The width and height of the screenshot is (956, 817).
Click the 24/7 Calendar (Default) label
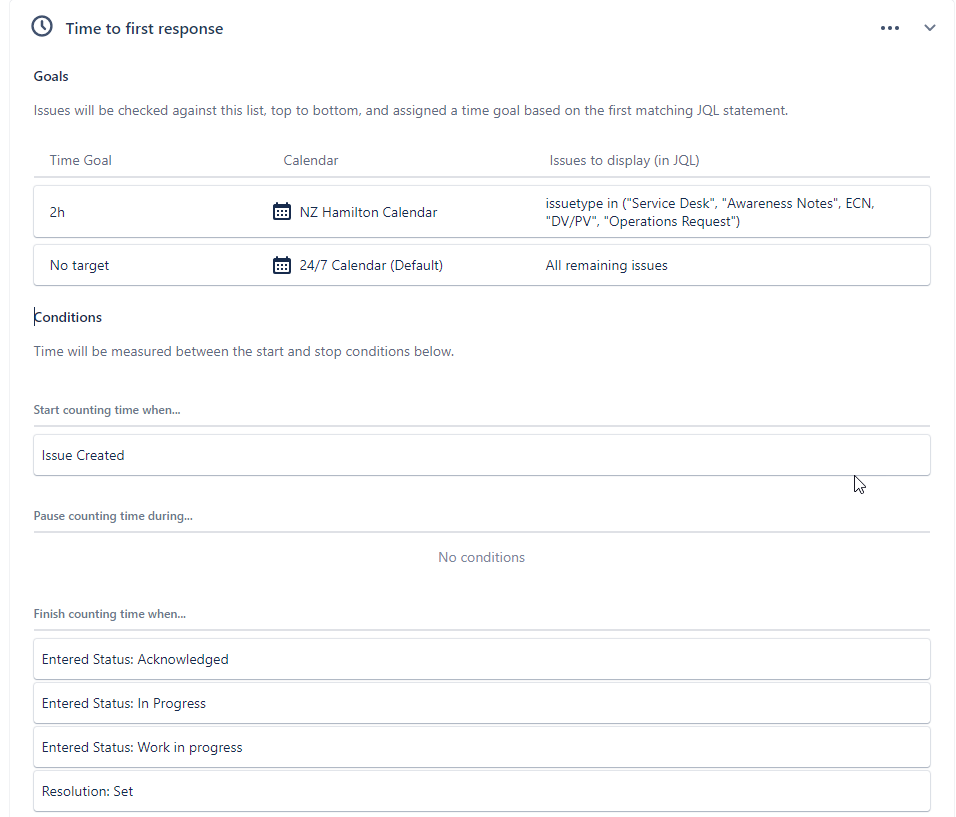coord(371,265)
